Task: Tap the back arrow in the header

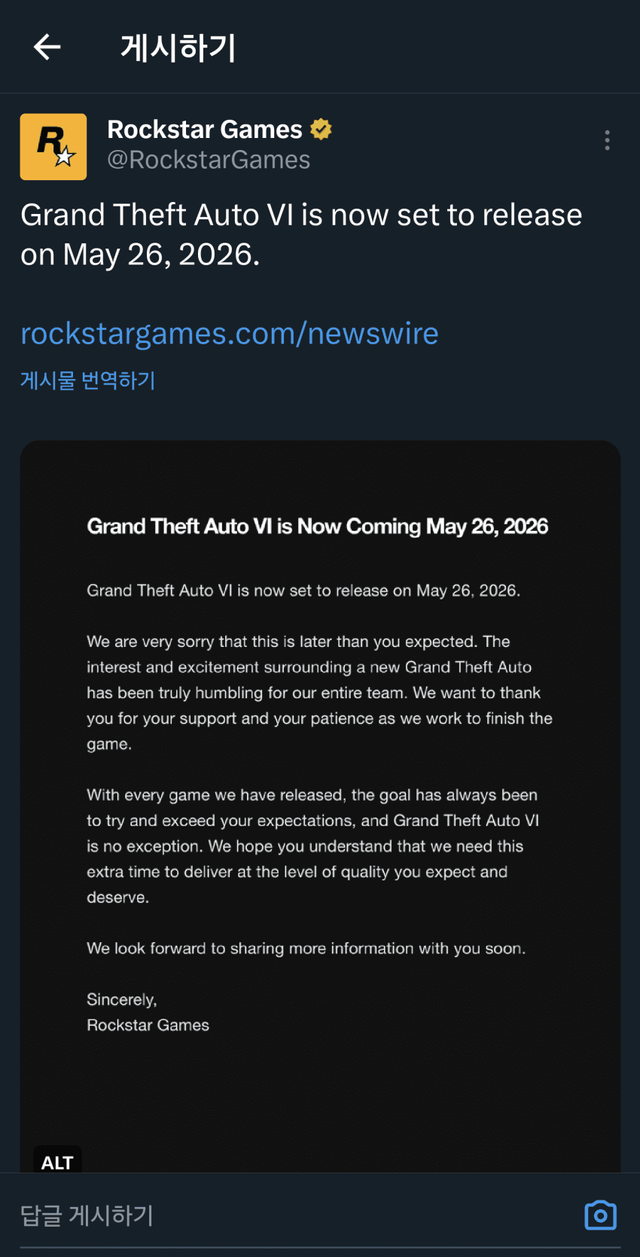Action: pos(47,47)
